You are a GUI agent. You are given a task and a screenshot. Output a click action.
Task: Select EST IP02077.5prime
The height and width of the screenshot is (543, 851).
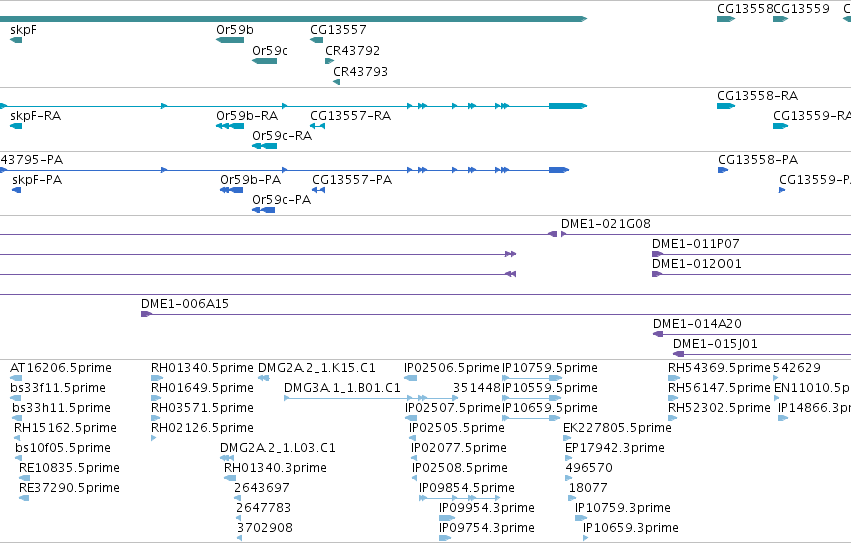pyautogui.click(x=414, y=458)
